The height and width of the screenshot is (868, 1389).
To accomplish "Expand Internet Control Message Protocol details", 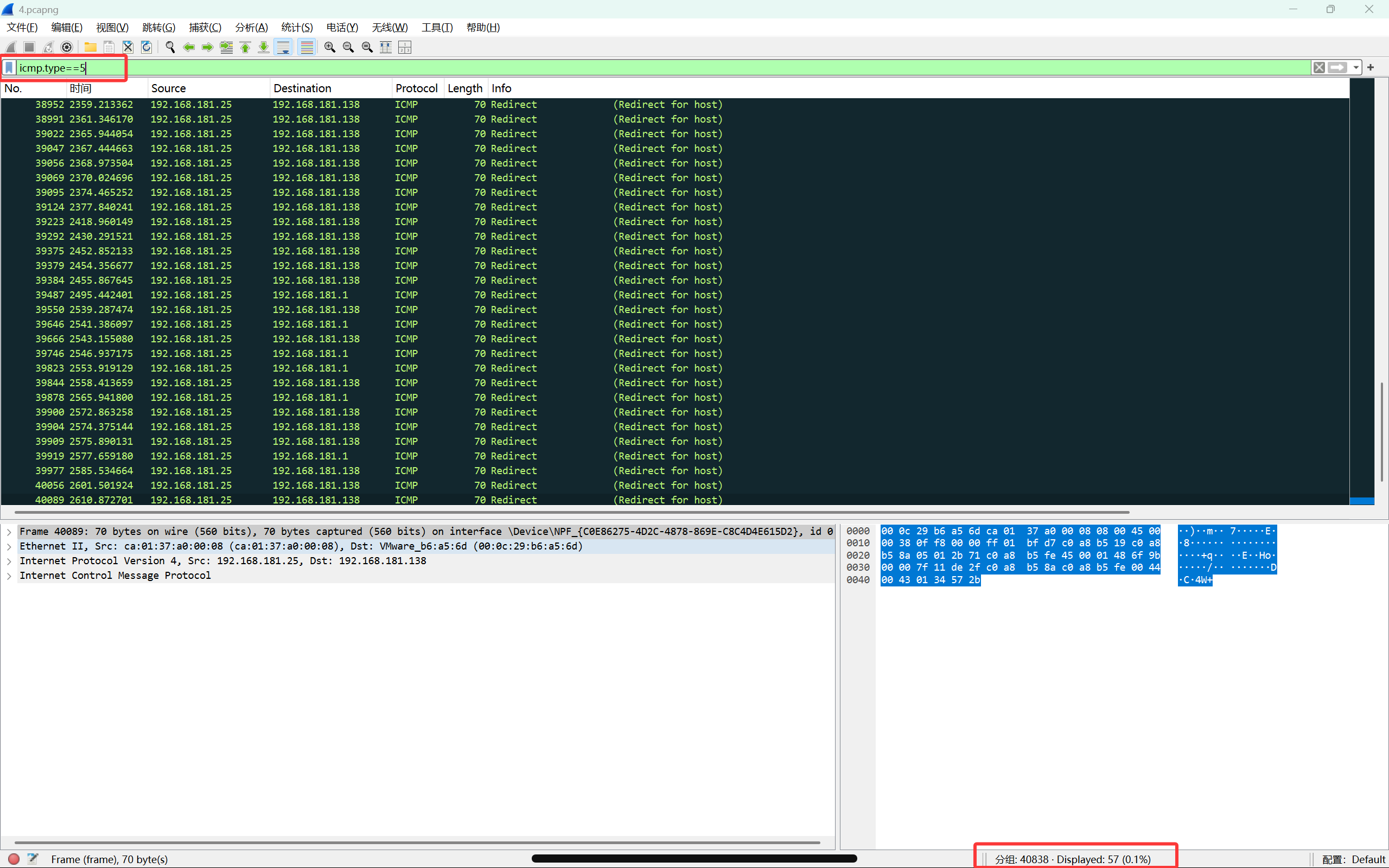I will click(9, 575).
